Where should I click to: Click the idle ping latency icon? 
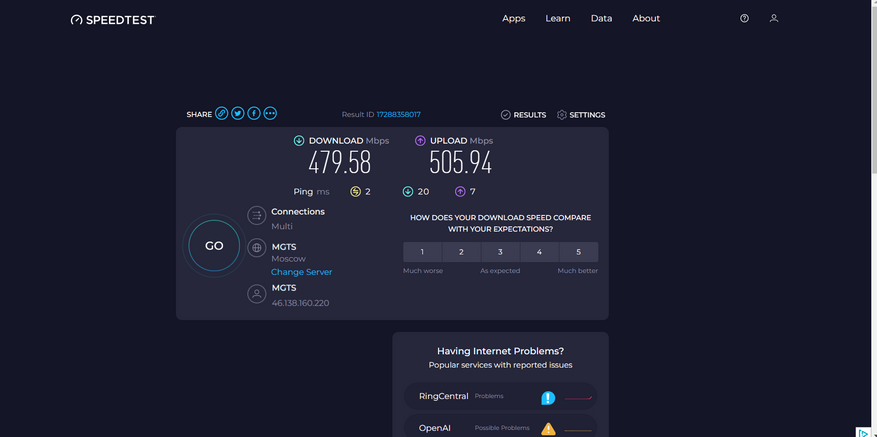pos(355,192)
